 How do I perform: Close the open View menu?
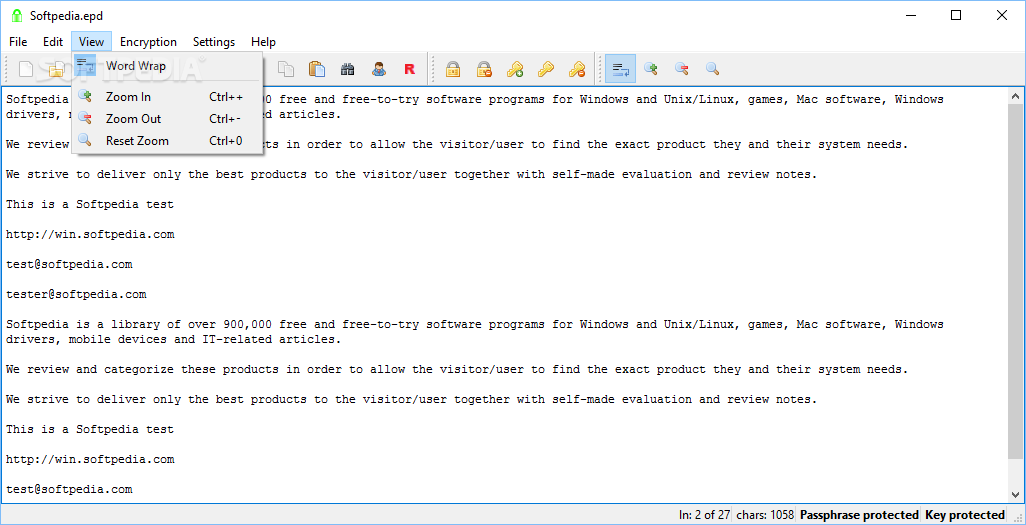tap(92, 42)
